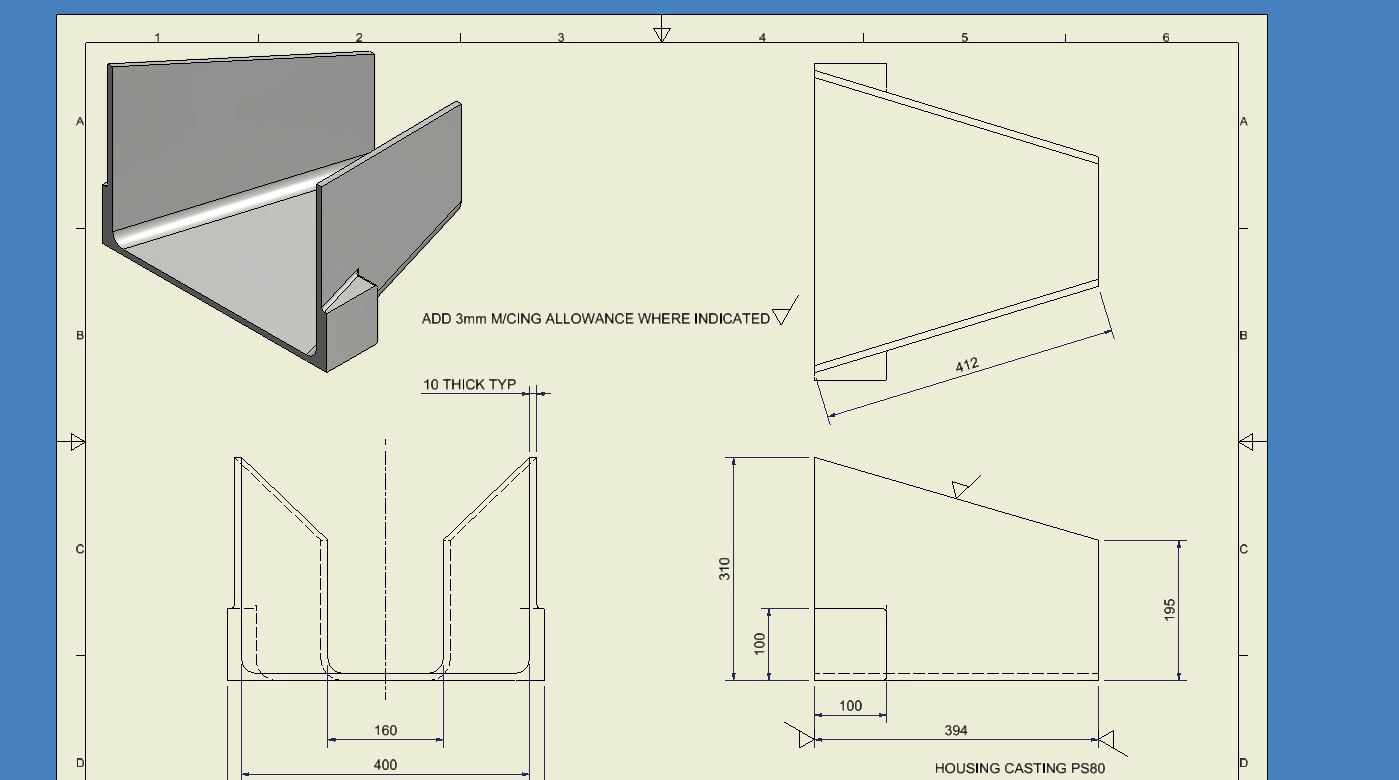The height and width of the screenshot is (780, 1399).
Task: Select the surface finish symbol on sloped edge
Action: point(964,487)
